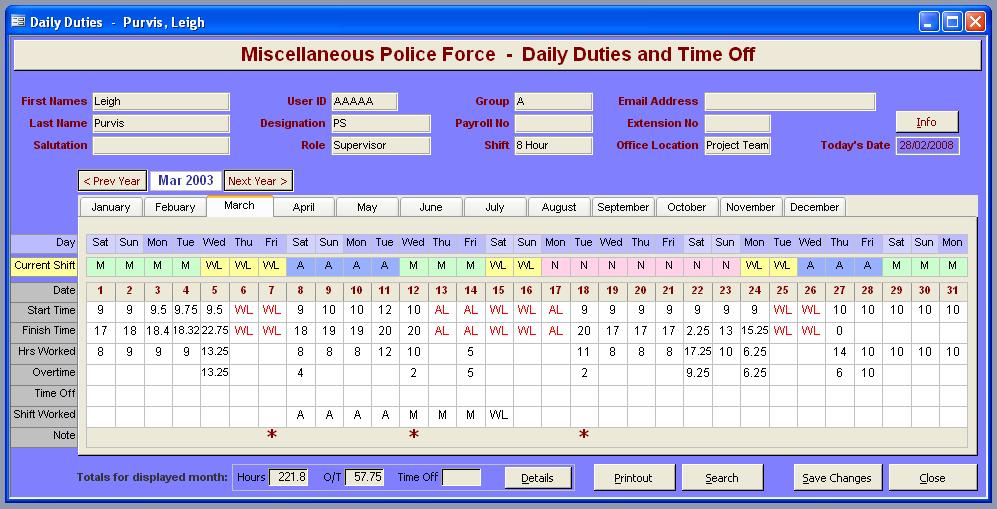Screen dimensions: 997x509
Task: Click the Shift field showing 8 Hour
Action: pyautogui.click(x=553, y=145)
